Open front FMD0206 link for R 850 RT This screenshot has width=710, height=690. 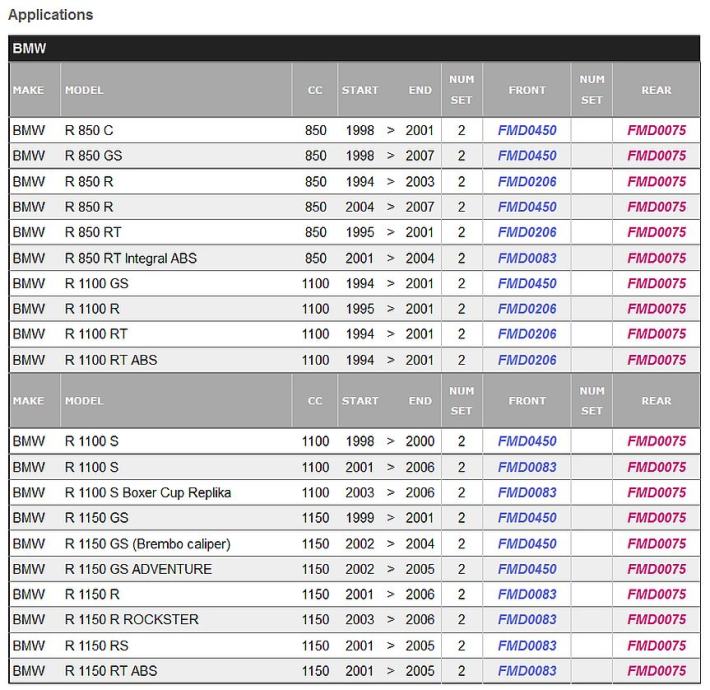point(527,232)
